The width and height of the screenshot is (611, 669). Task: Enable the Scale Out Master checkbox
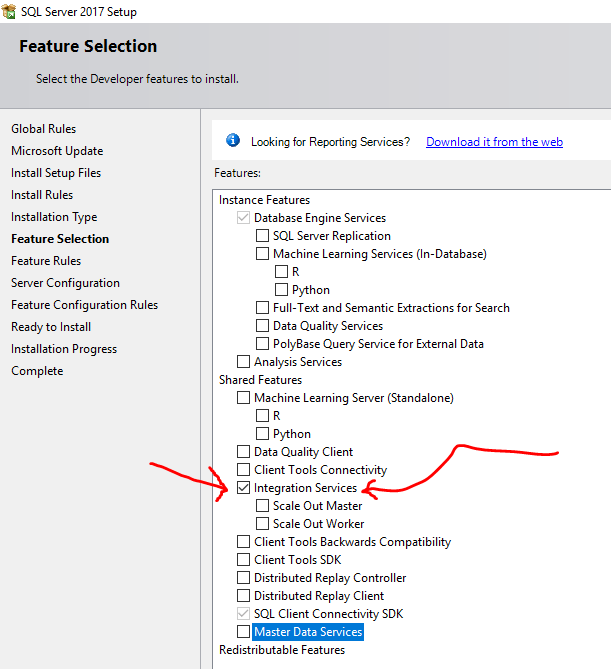[263, 506]
